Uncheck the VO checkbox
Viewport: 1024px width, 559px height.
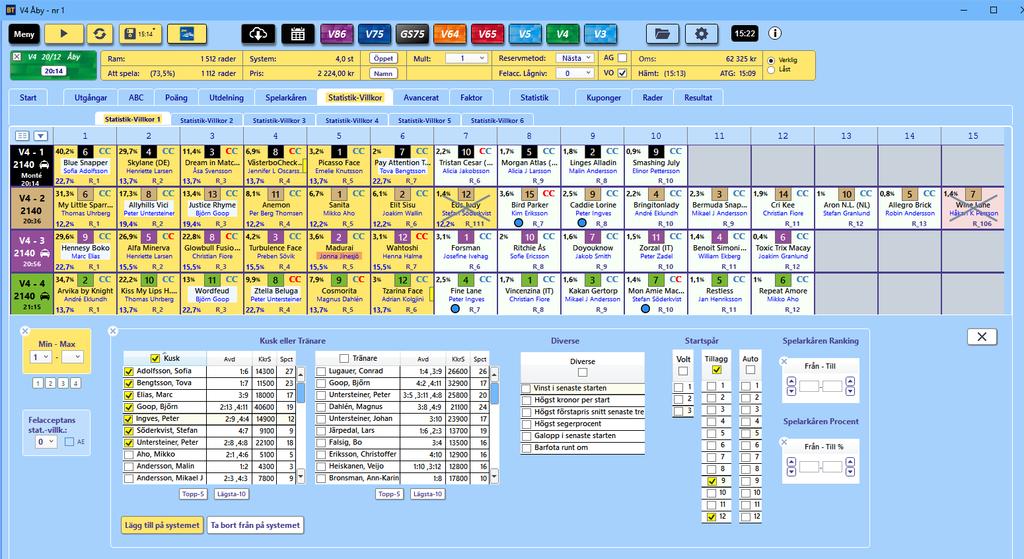click(x=622, y=73)
